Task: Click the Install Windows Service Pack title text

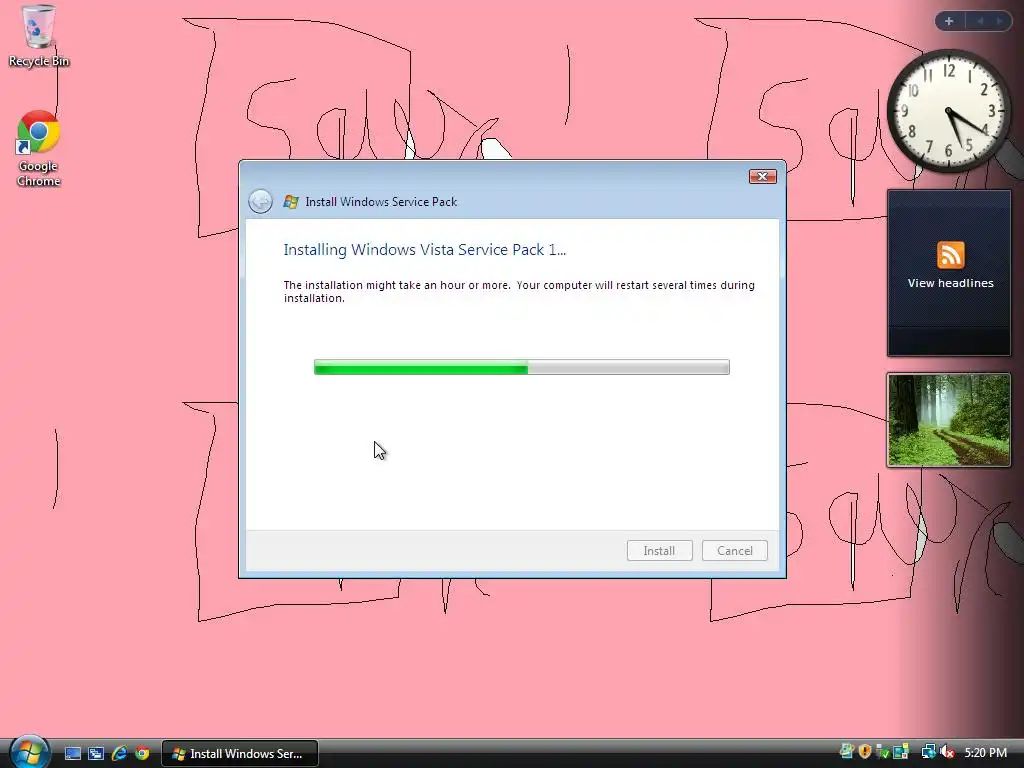Action: pyautogui.click(x=381, y=202)
